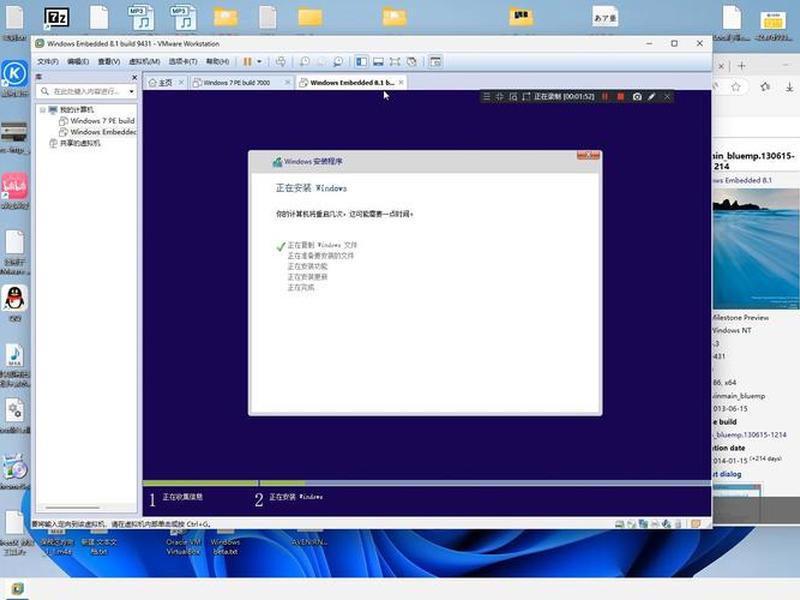The image size is (800, 600).
Task: Open the recorder menu hamburger icon
Action: [486, 96]
